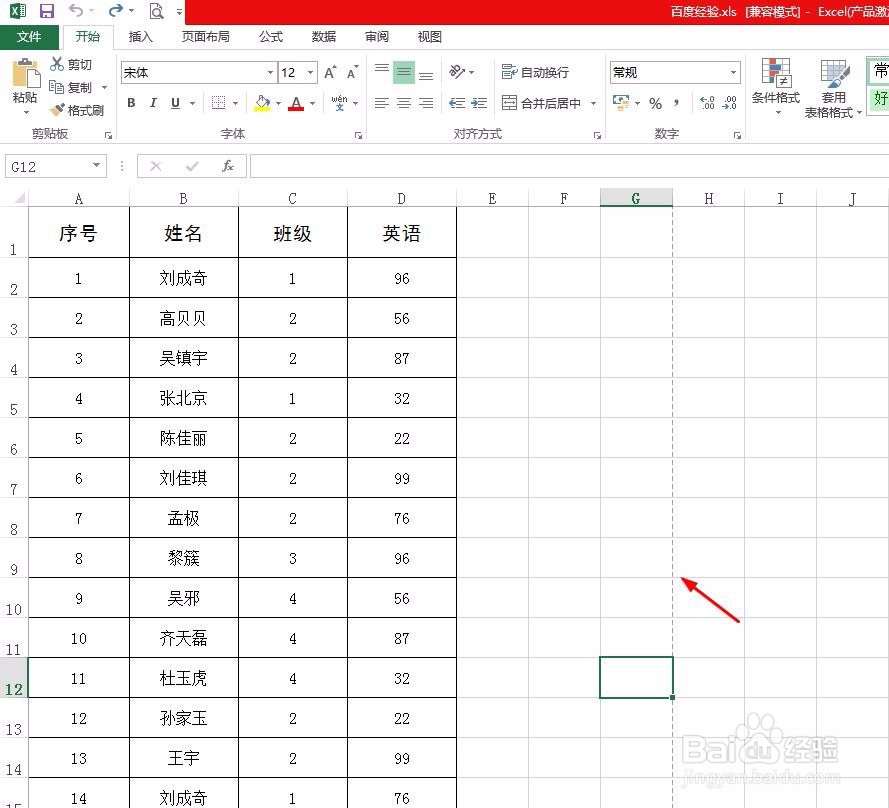This screenshot has height=808, width=889.
Task: Apply the percent style % icon
Action: (x=656, y=103)
